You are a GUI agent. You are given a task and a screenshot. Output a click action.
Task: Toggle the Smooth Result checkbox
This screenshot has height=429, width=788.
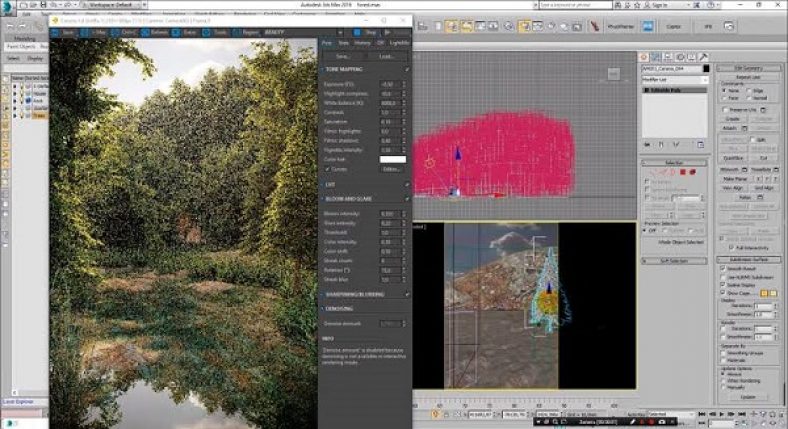722,266
